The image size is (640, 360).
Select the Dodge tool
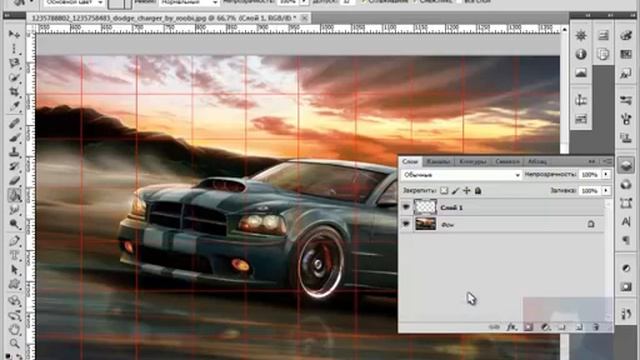(15, 224)
